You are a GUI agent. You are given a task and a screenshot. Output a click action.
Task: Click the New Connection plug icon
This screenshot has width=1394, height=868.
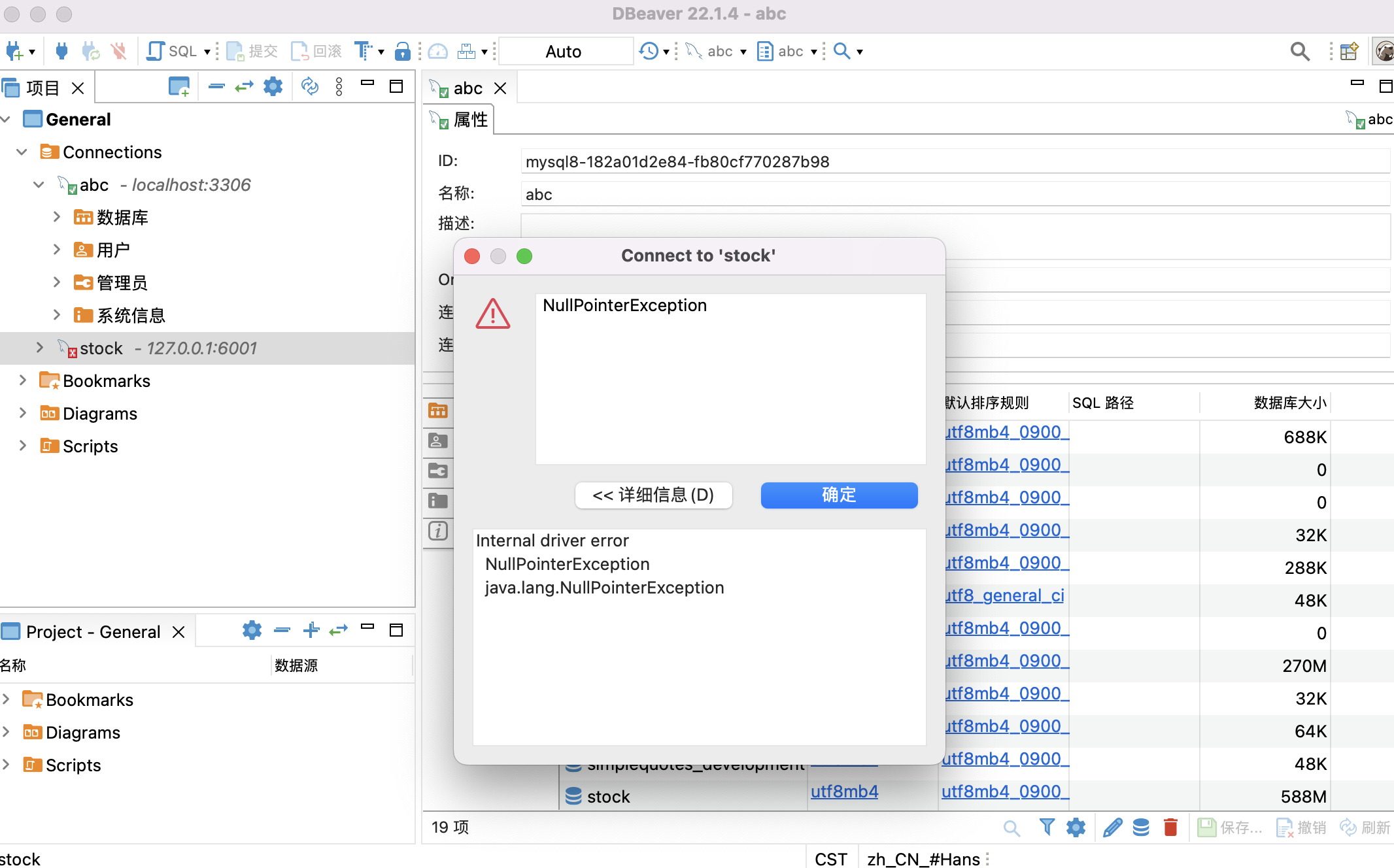click(x=14, y=51)
